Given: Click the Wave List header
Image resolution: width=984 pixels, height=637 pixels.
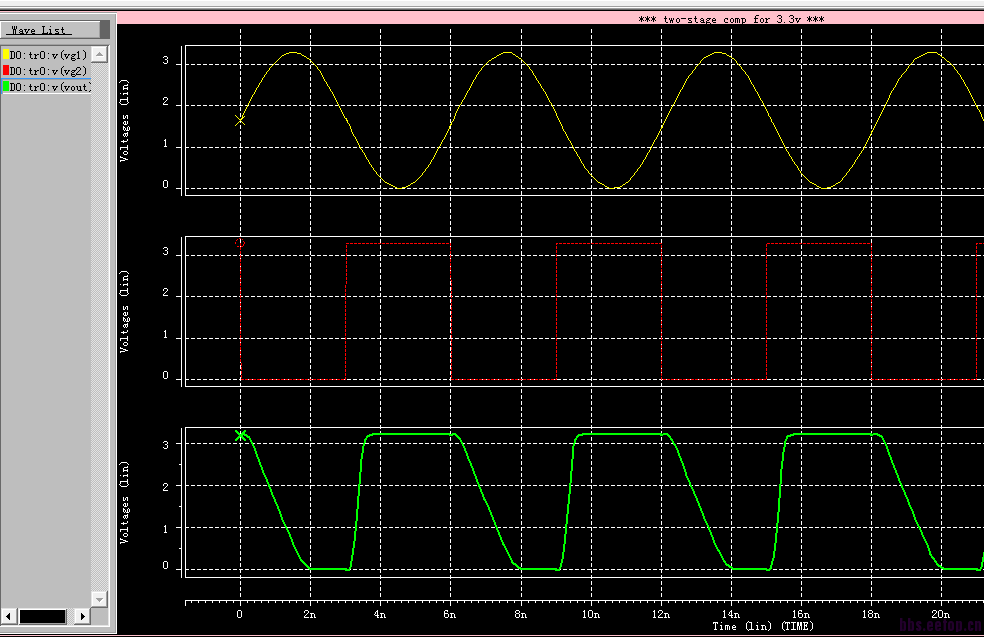Looking at the screenshot, I should (50, 29).
